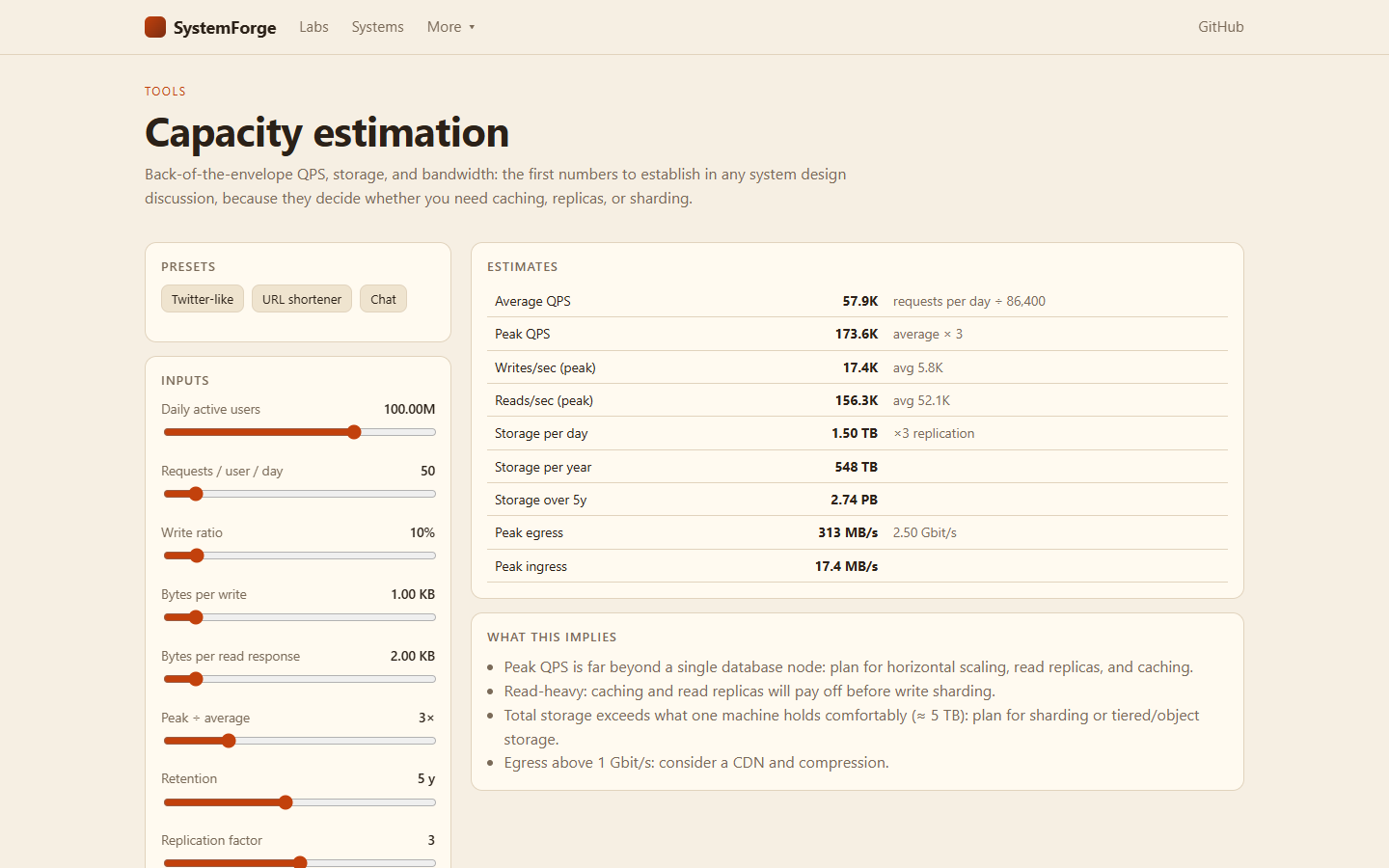This screenshot has width=1389, height=868.
Task: Click the Requests per user value 50
Action: (x=427, y=471)
